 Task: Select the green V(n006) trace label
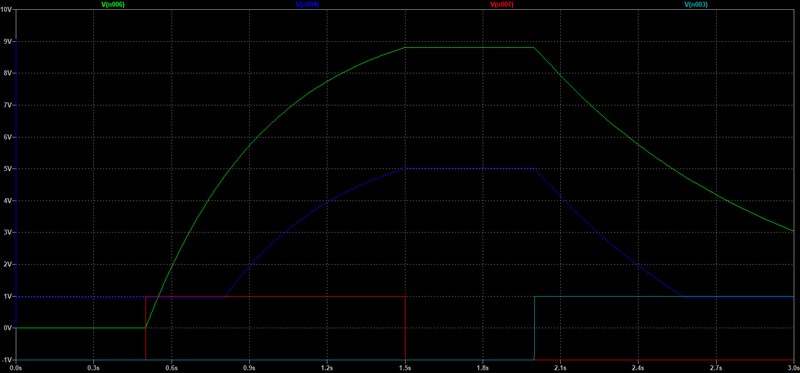pyautogui.click(x=113, y=4)
